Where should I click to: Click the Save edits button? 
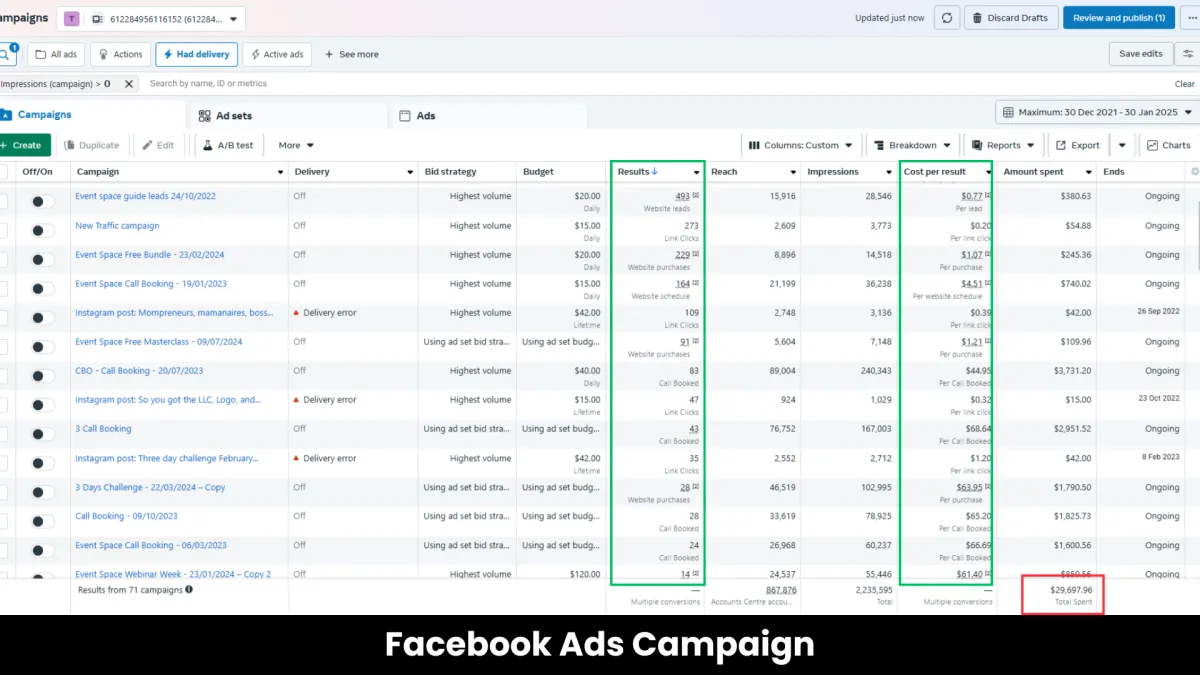click(1141, 54)
